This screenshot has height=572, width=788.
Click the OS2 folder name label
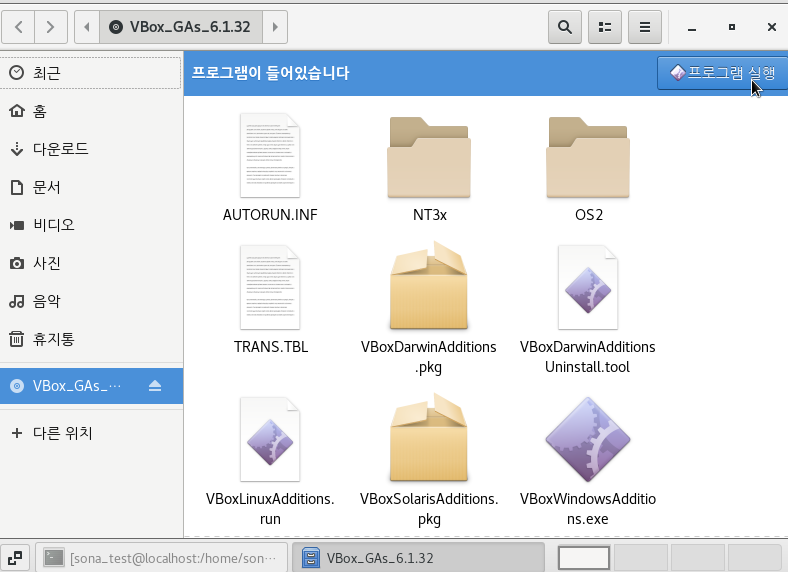588,215
